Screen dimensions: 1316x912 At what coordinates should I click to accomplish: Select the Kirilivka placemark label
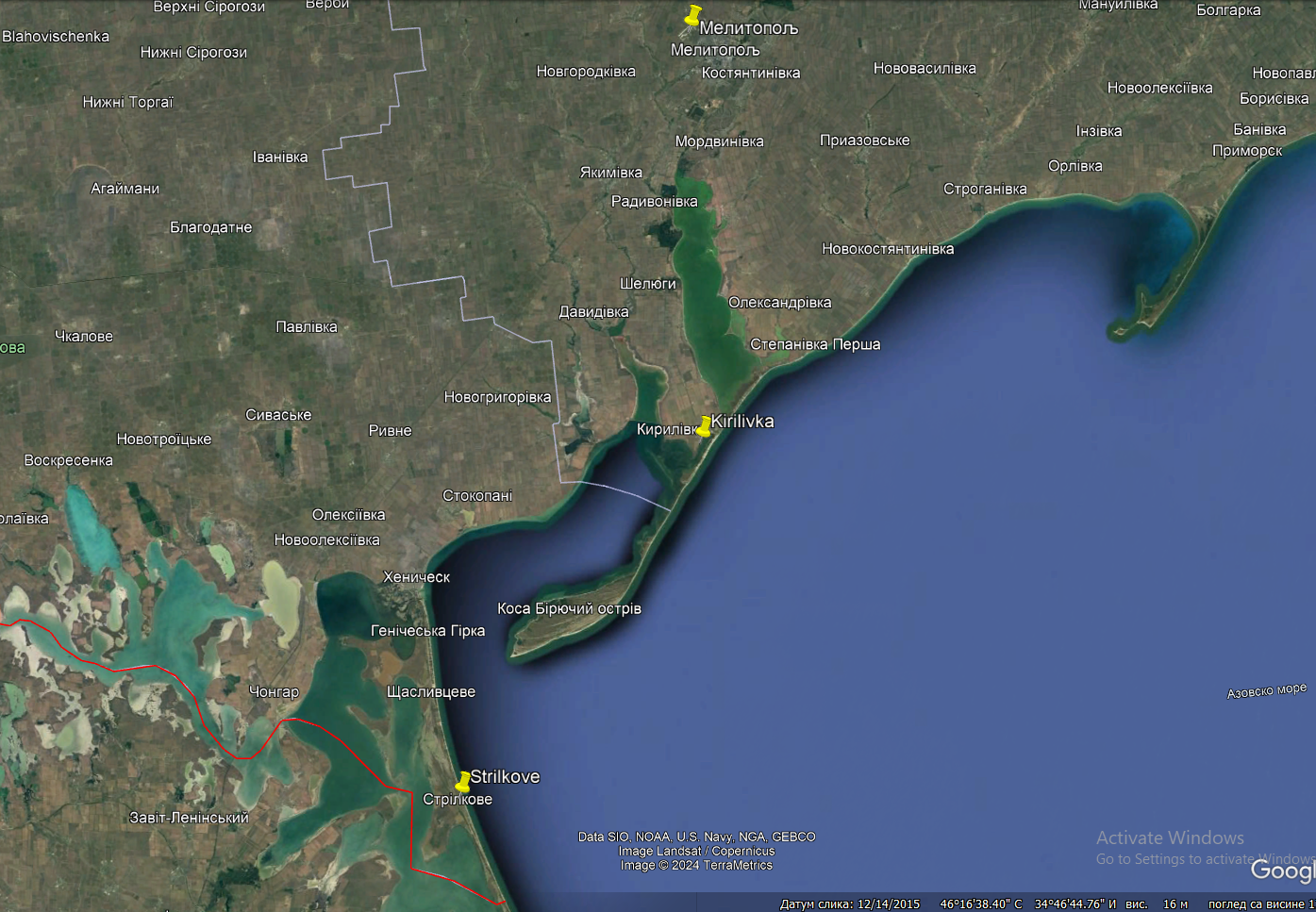[x=741, y=421]
